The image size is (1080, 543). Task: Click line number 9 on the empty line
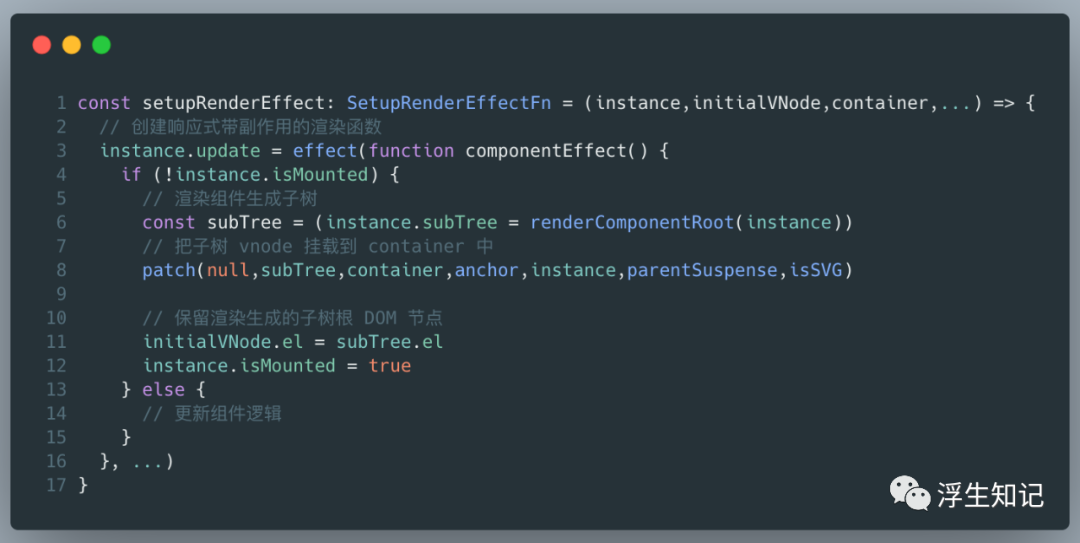61,294
